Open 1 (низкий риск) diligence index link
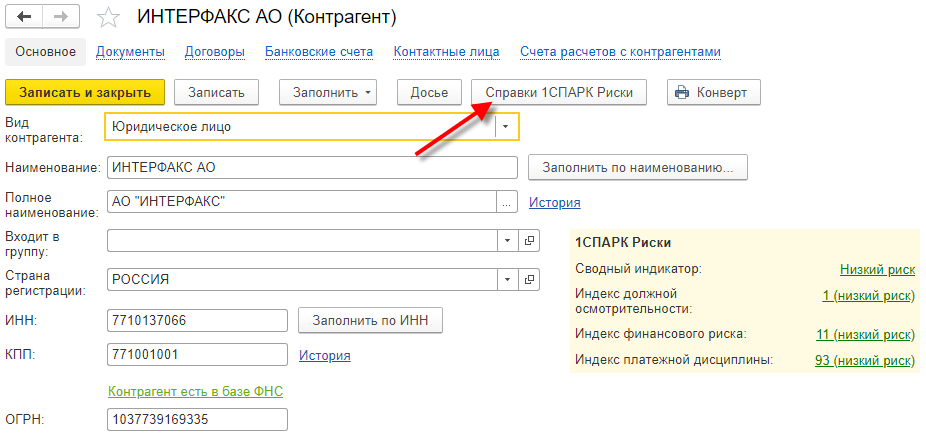 869,295
